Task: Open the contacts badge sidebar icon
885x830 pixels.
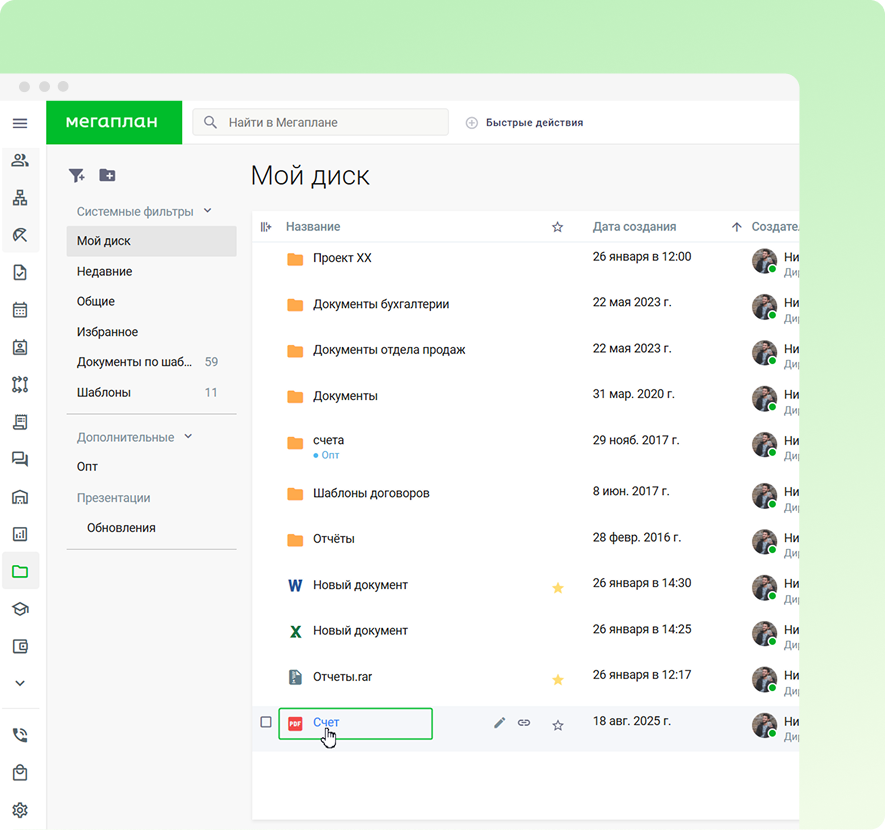Action: pos(20,347)
